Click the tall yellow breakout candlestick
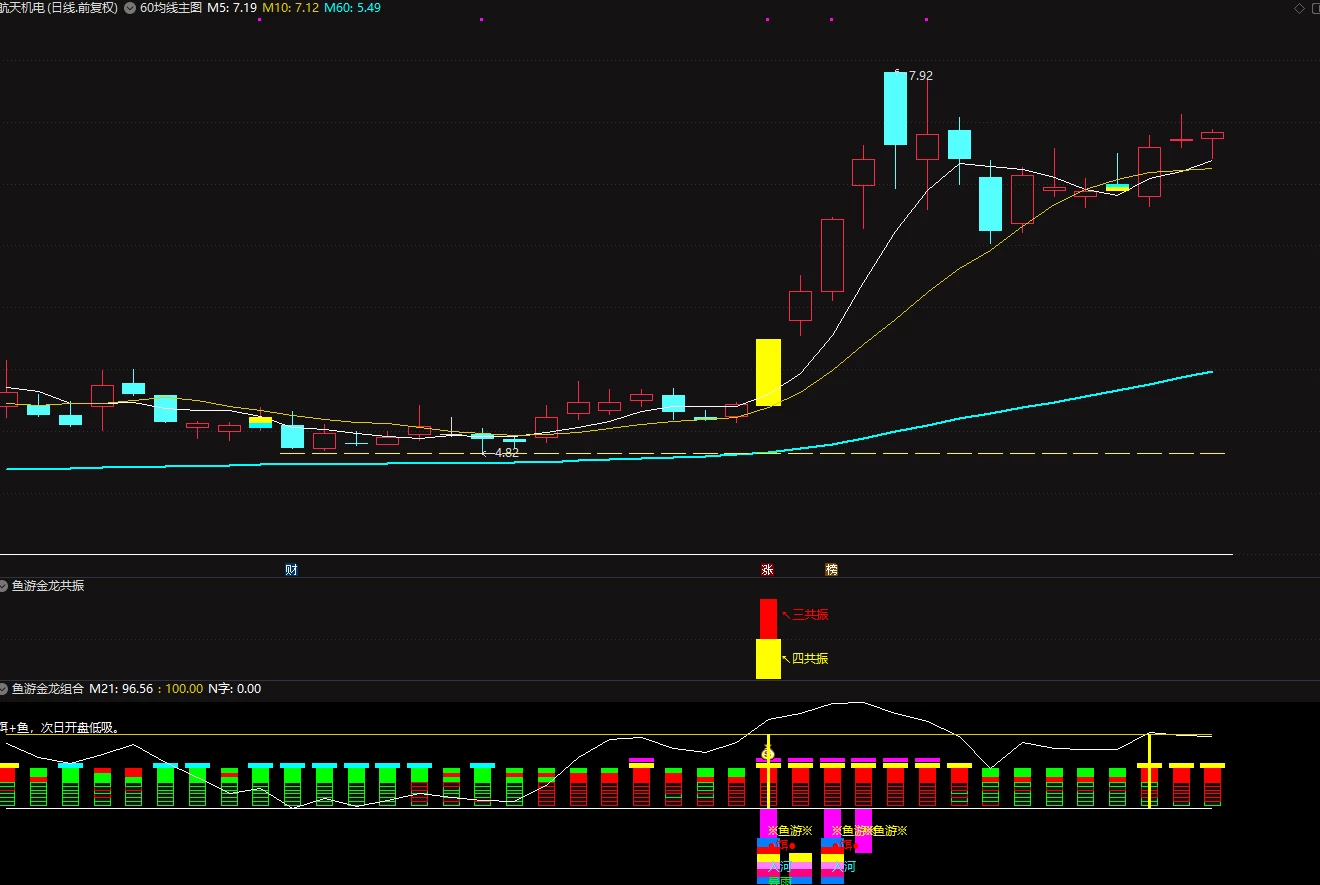 (x=768, y=372)
